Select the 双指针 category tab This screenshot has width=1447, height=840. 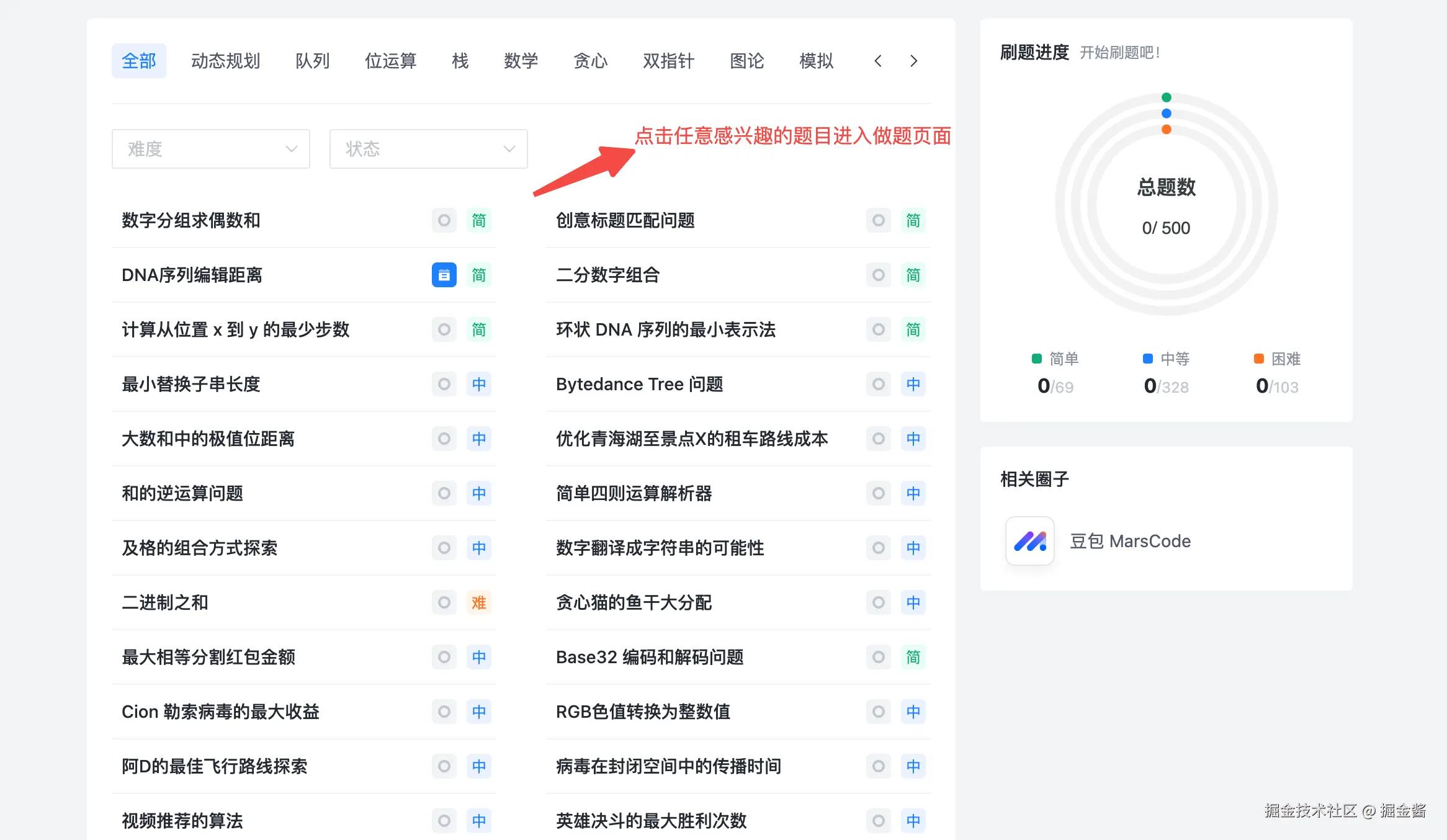[668, 61]
